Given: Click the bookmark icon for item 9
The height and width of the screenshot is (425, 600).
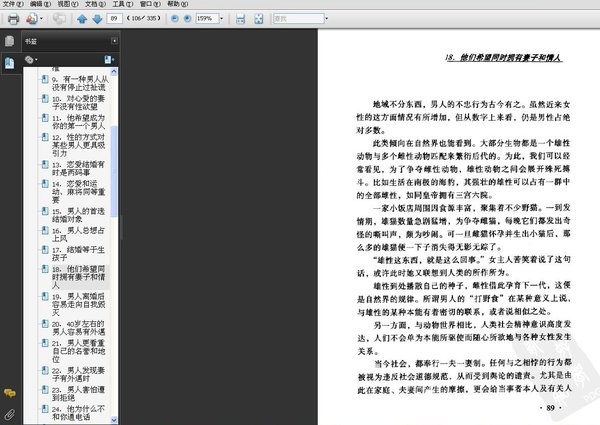Looking at the screenshot, I should tap(45, 79).
